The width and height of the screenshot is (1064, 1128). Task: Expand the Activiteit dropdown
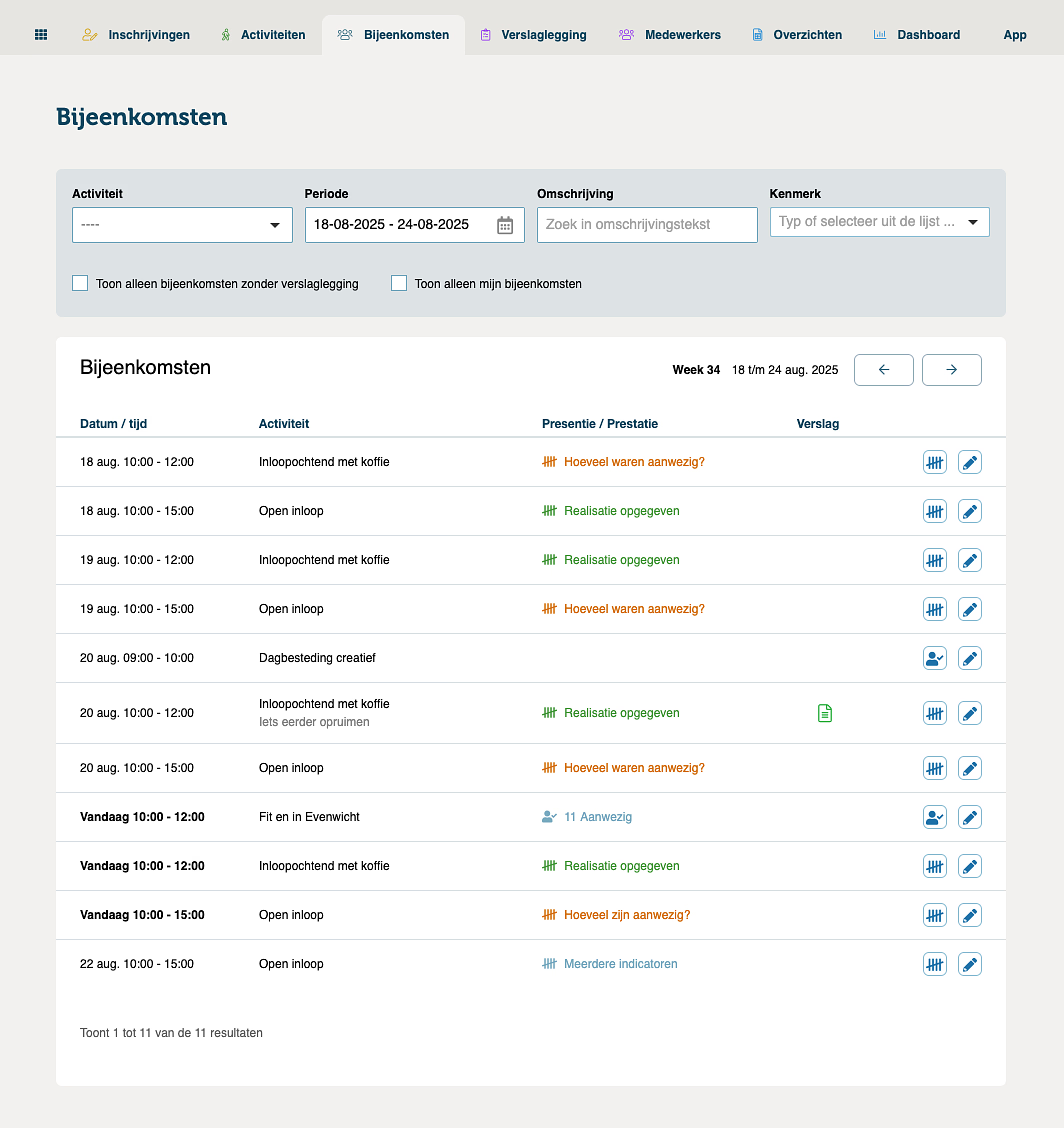[x=182, y=225]
